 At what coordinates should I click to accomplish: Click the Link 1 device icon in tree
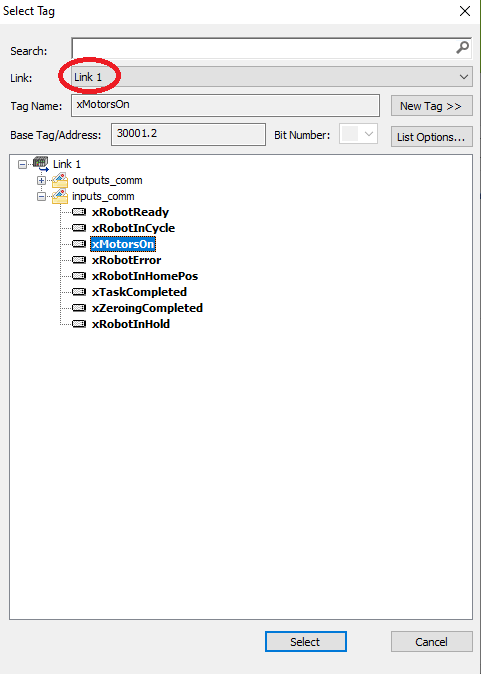click(x=41, y=164)
